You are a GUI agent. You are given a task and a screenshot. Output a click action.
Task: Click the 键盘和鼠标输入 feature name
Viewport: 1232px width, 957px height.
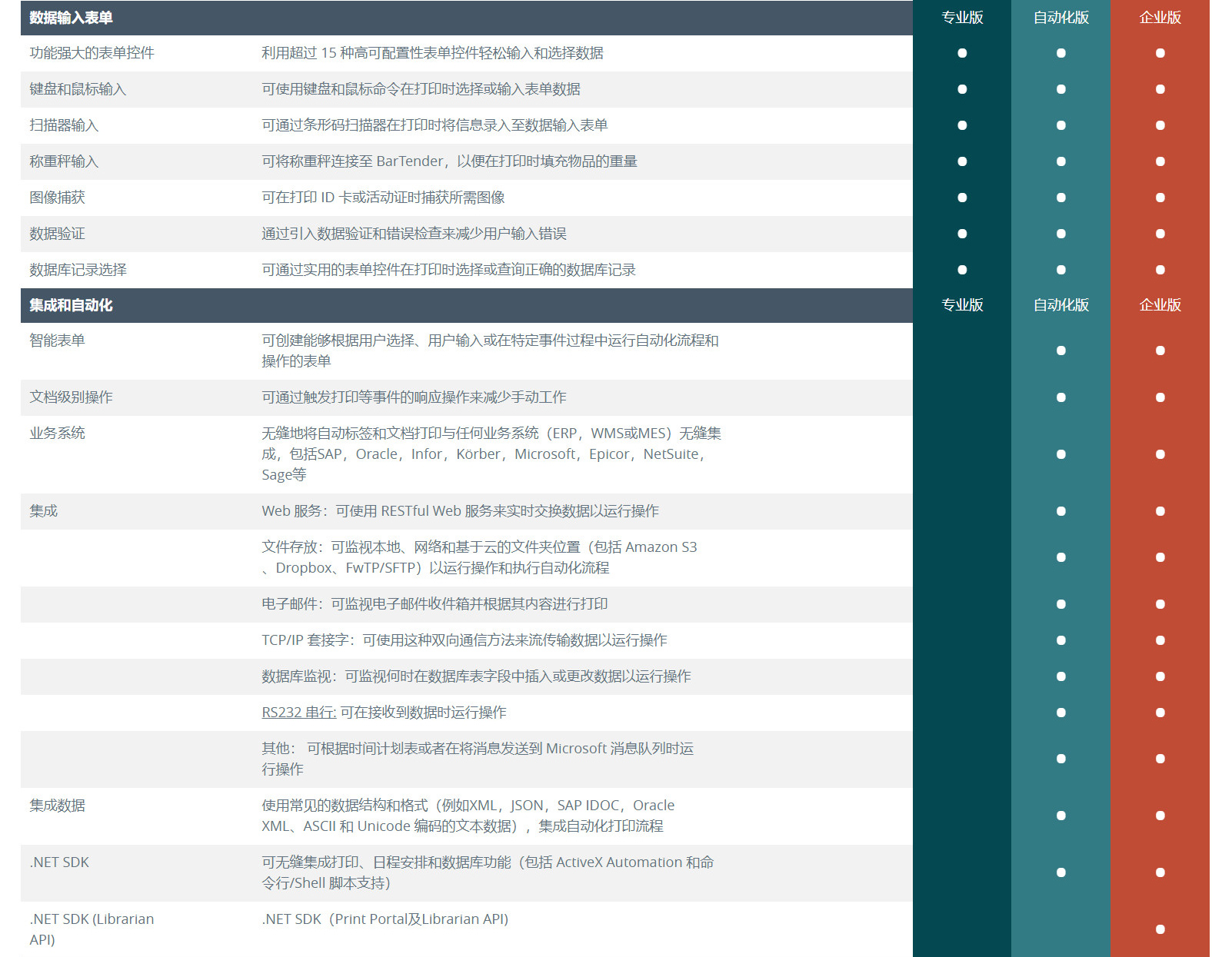coord(78,89)
